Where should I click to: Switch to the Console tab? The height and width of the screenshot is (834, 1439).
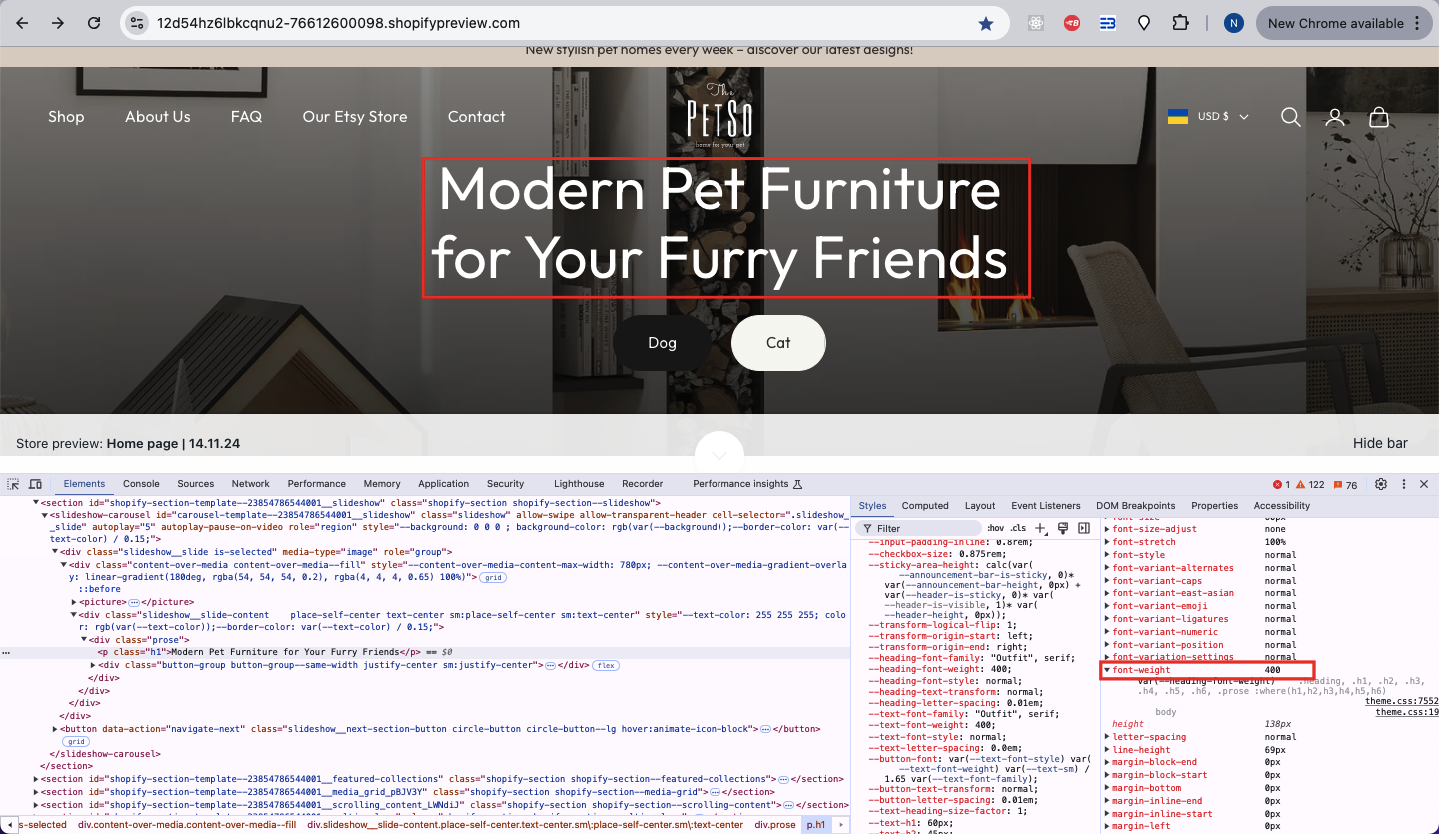pyautogui.click(x=141, y=484)
